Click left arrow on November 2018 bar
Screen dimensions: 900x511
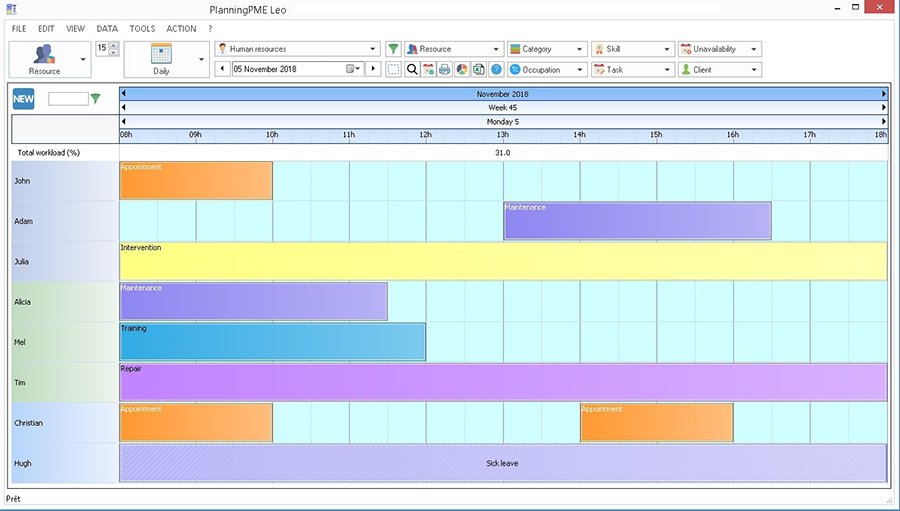[x=123, y=94]
